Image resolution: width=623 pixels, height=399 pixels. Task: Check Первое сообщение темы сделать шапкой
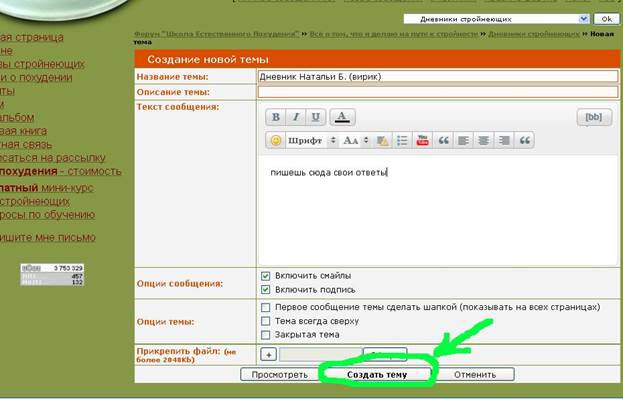click(265, 307)
